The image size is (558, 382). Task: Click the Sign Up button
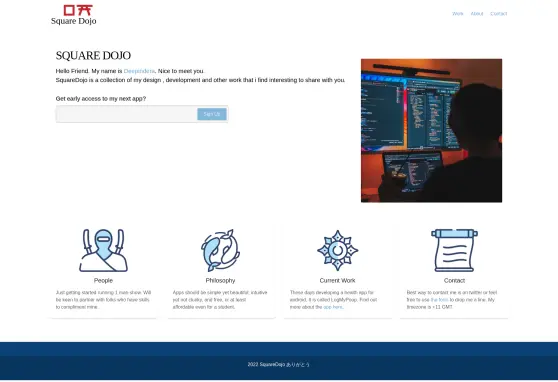(212, 114)
